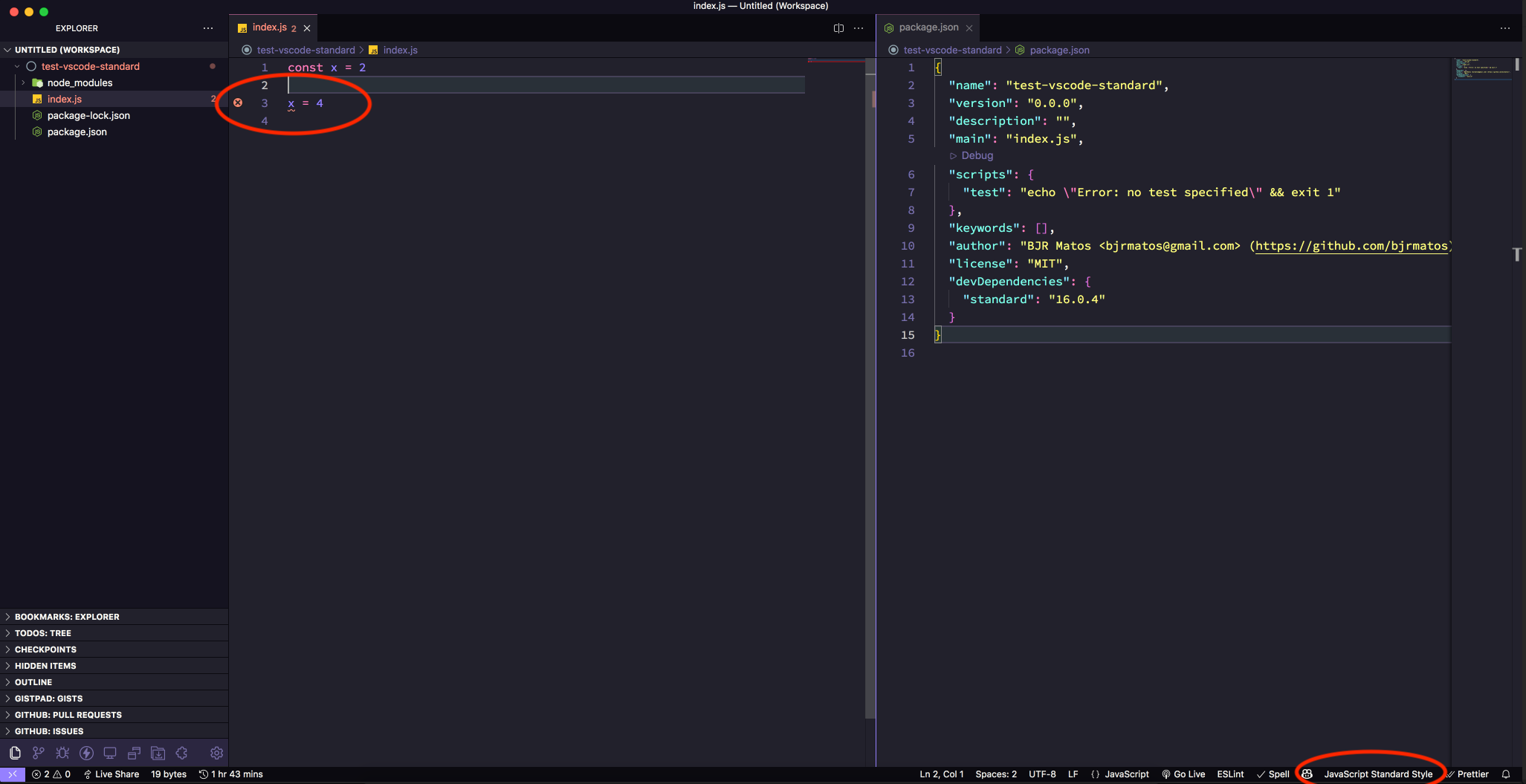
Task: Open the Live Share lightning bolt icon
Action: tap(87, 753)
